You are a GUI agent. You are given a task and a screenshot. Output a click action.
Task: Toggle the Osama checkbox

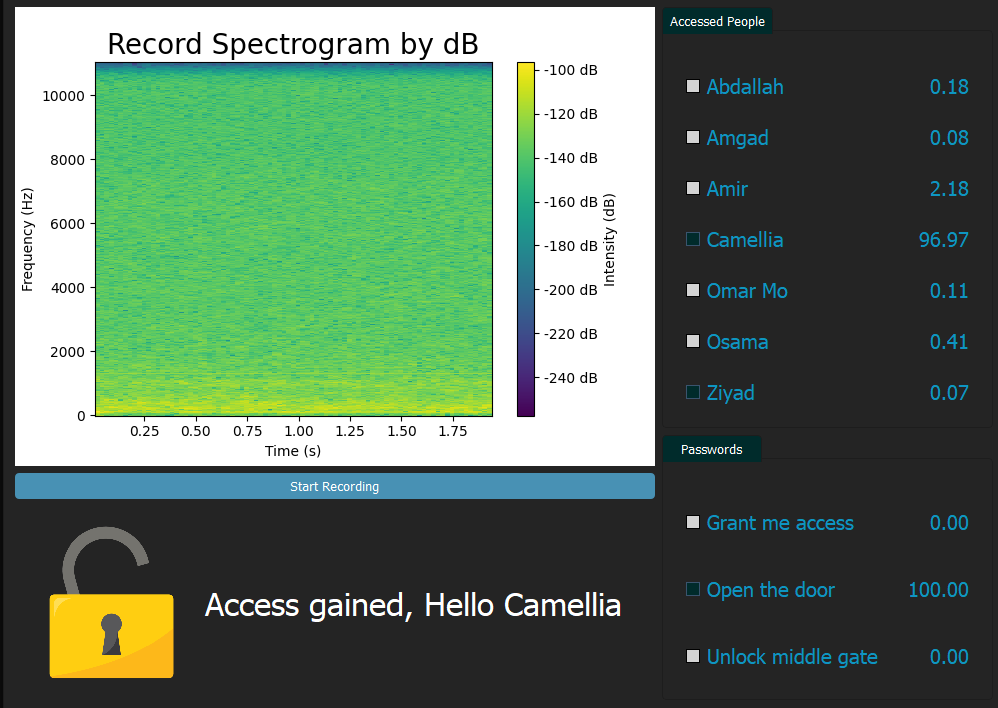[693, 342]
